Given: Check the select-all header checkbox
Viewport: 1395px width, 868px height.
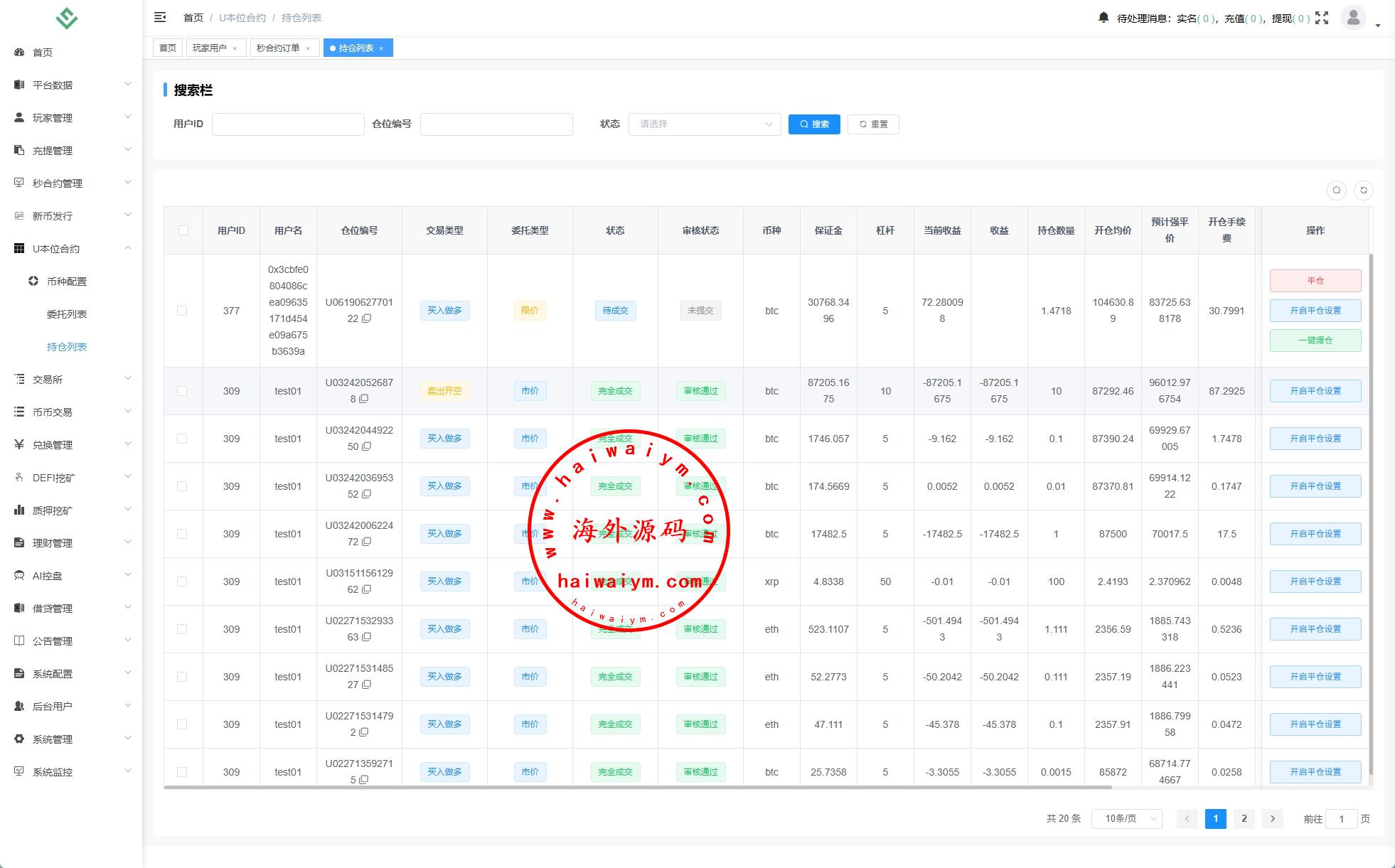Looking at the screenshot, I should 183,230.
